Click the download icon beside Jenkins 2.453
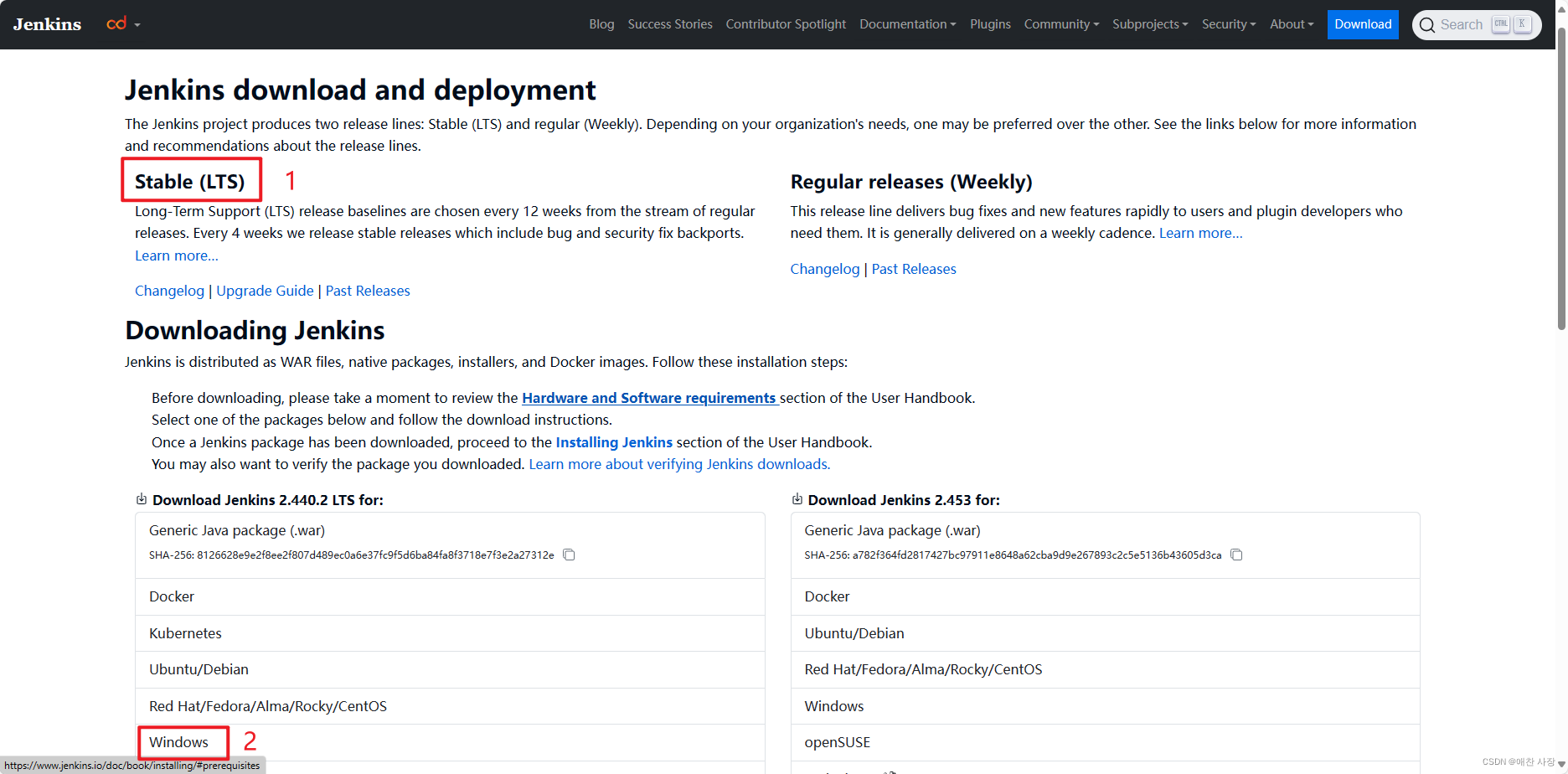 click(x=797, y=498)
